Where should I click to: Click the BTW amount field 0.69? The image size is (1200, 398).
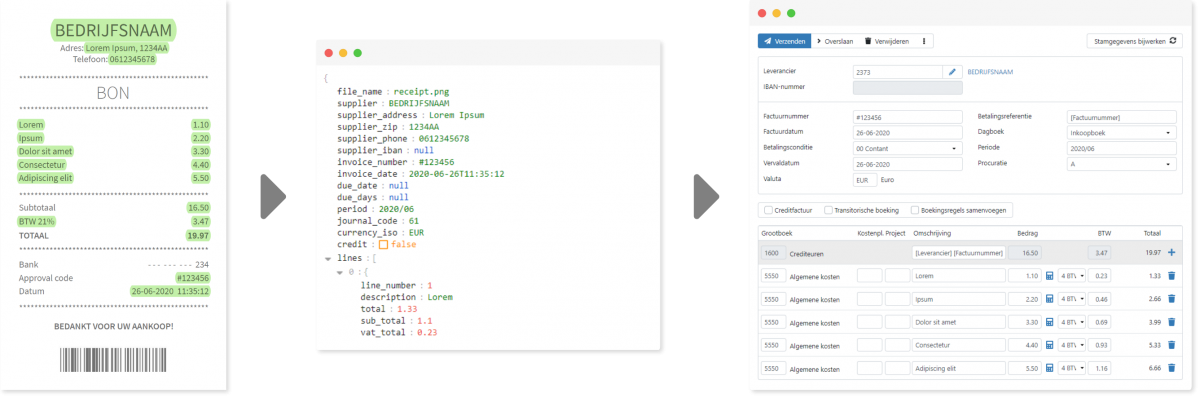[x=1100, y=322]
